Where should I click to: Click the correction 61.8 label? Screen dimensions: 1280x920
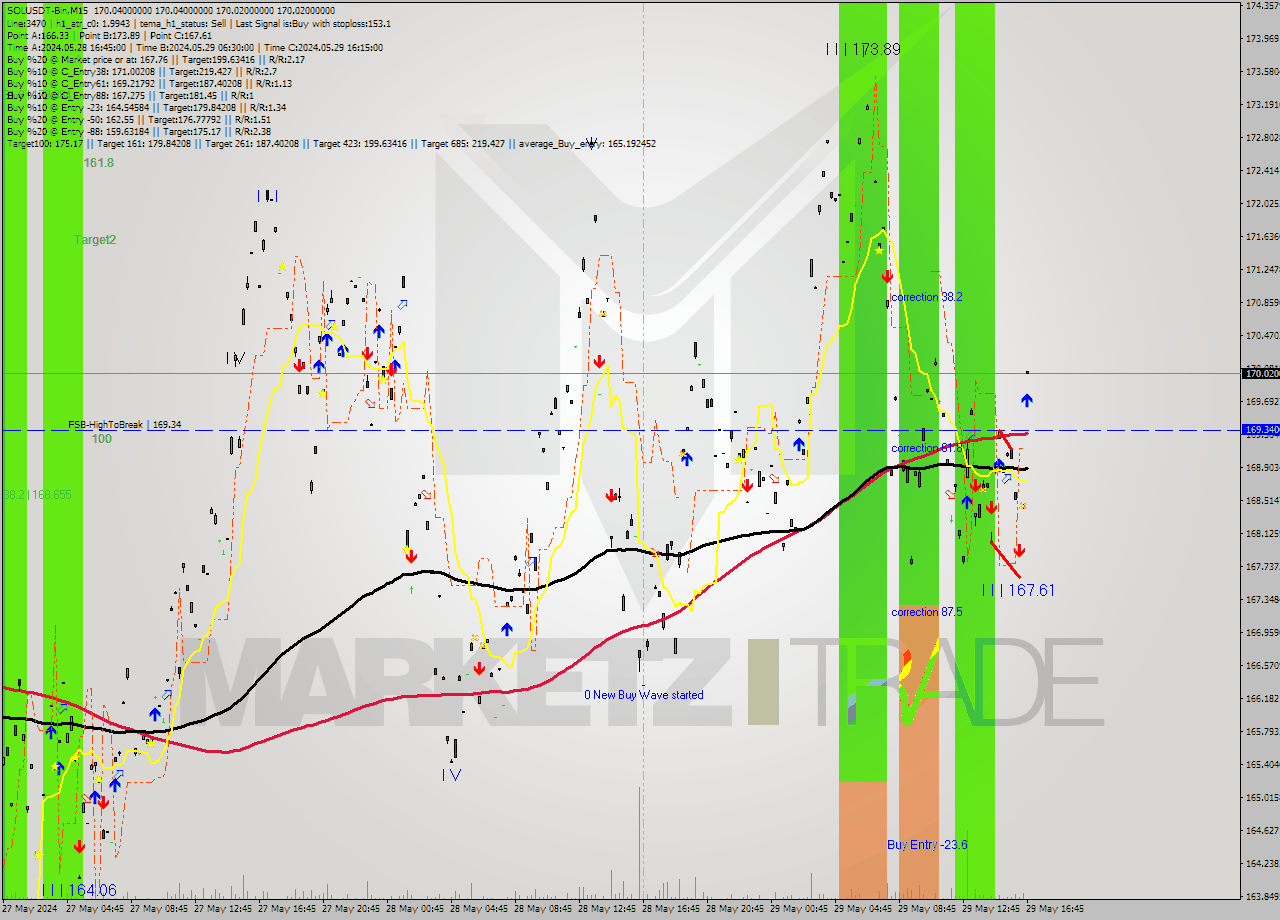924,448
